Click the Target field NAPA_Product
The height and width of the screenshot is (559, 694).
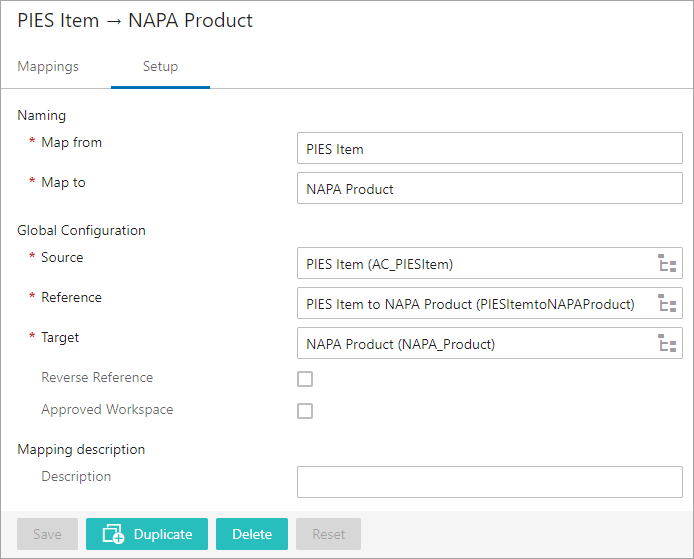[490, 343]
